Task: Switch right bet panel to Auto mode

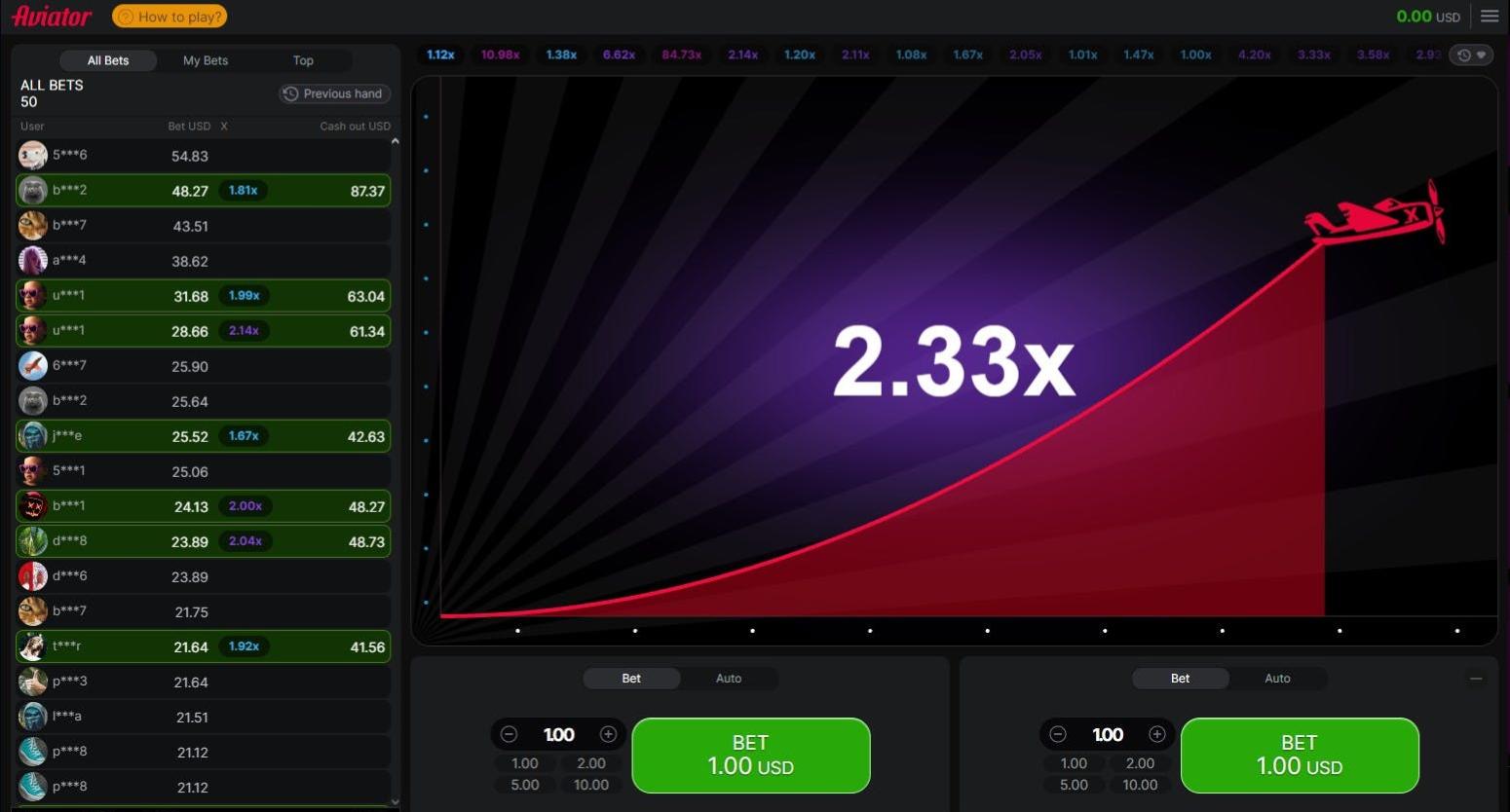Action: [1276, 679]
